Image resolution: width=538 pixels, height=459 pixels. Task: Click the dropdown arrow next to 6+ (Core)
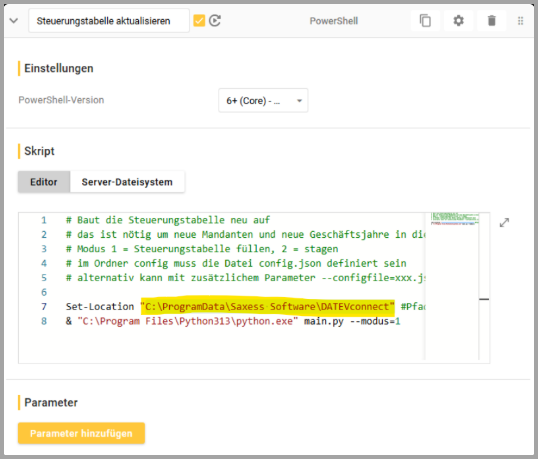coord(299,101)
